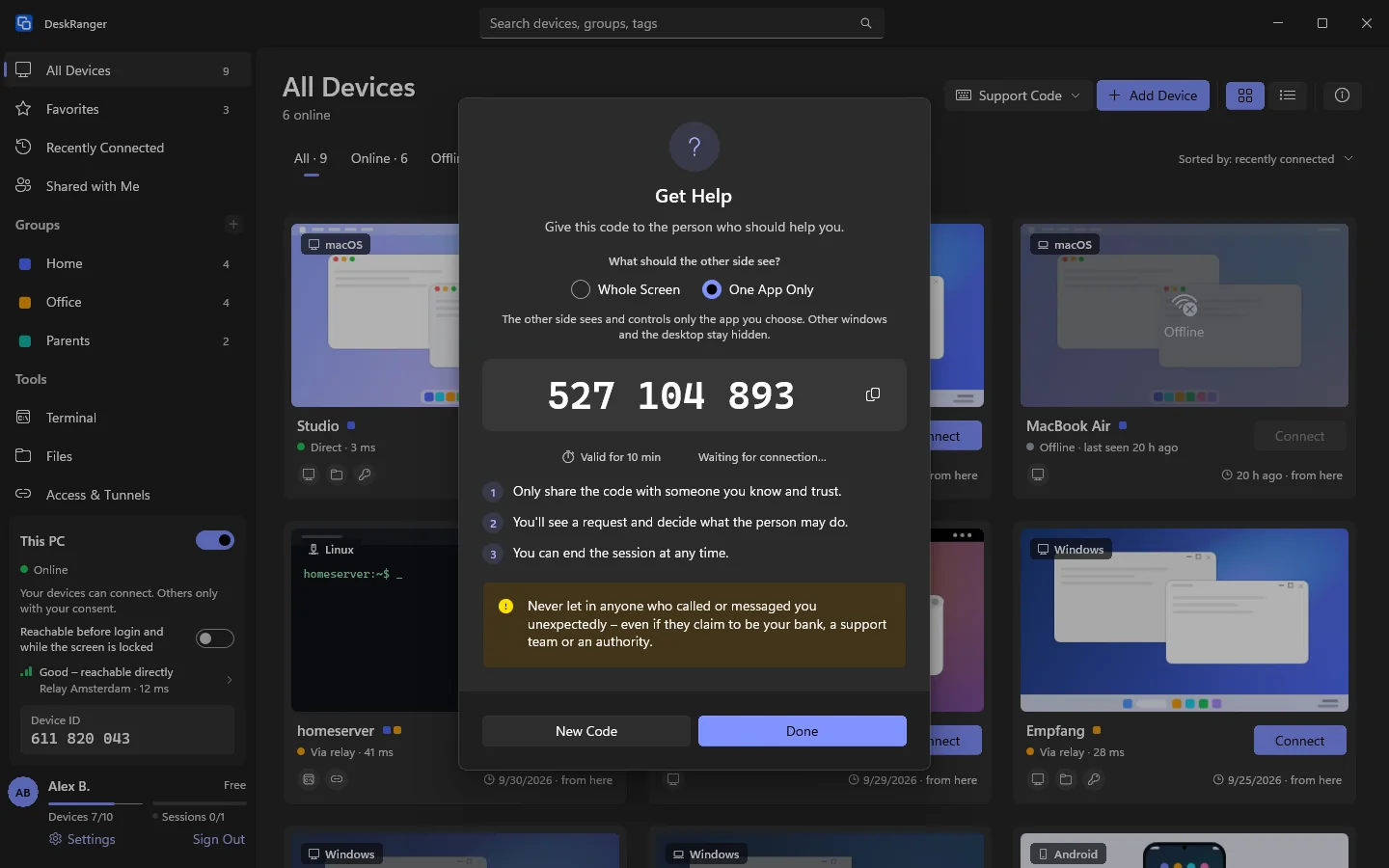Open remote screen icon on Empfang card

(1038, 779)
